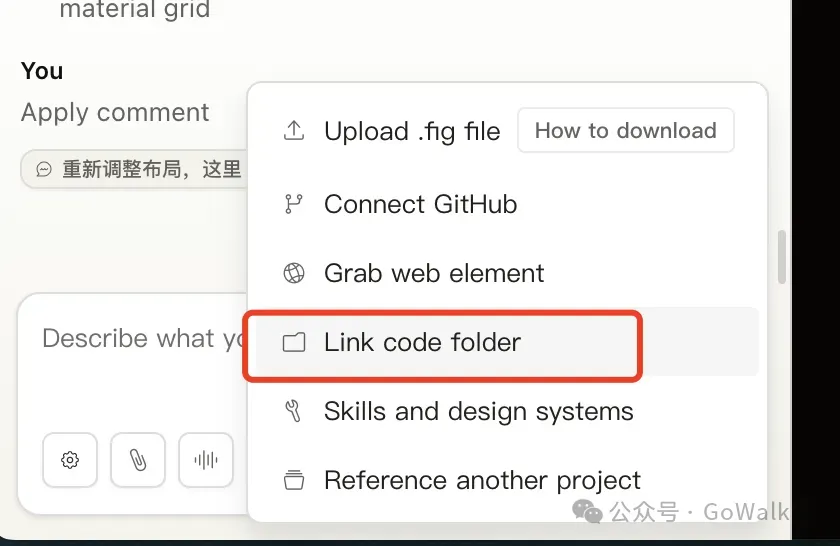Click the git branch icon for Connect GitHub
Viewport: 840px width, 546px height.
point(294,204)
